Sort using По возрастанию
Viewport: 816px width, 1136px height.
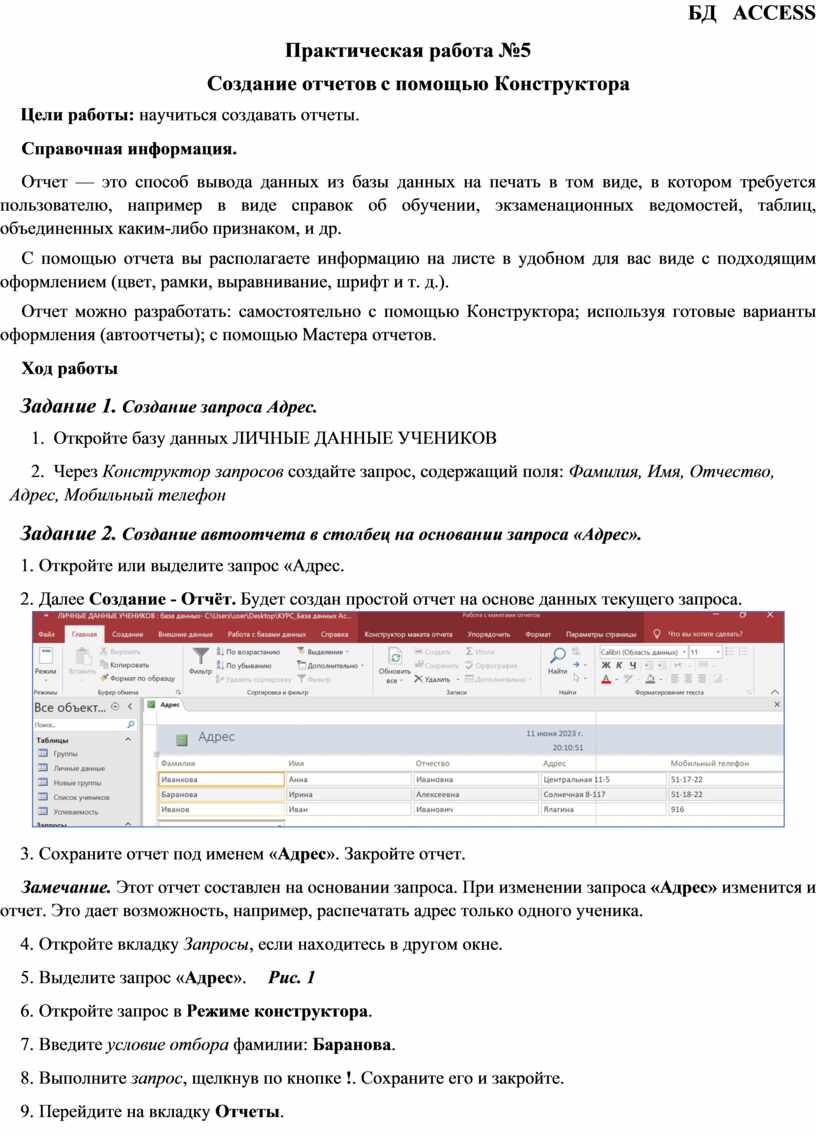tap(248, 652)
